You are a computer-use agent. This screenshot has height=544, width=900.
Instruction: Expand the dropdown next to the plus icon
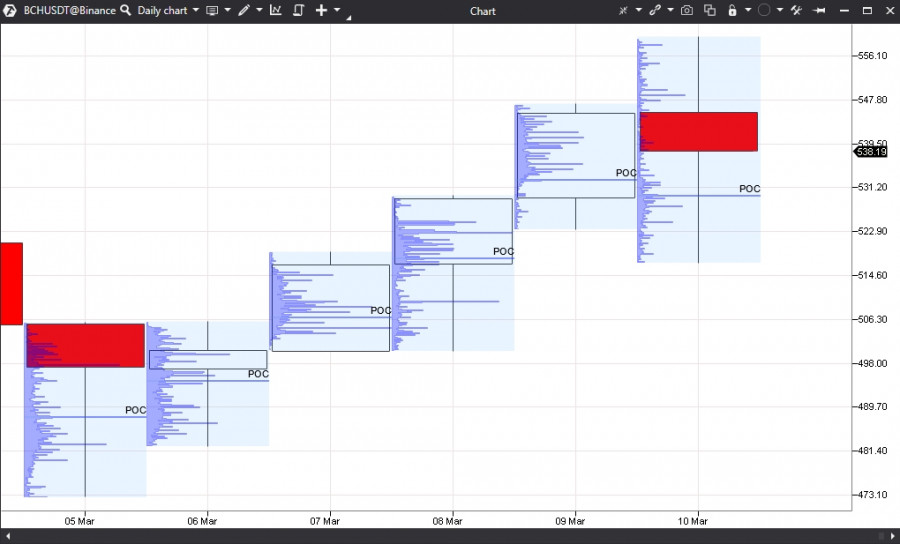pyautogui.click(x=337, y=10)
